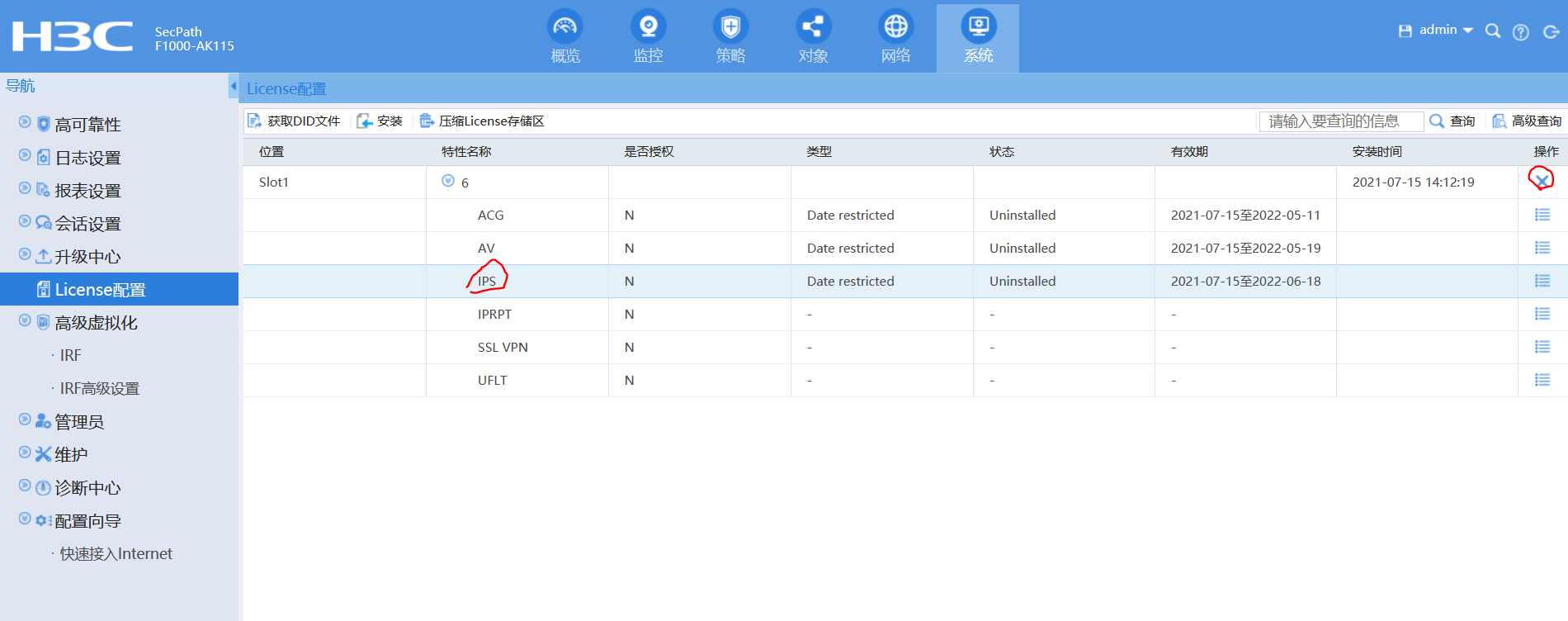Open the IRF navigation item
1568x621 pixels.
click(70, 355)
